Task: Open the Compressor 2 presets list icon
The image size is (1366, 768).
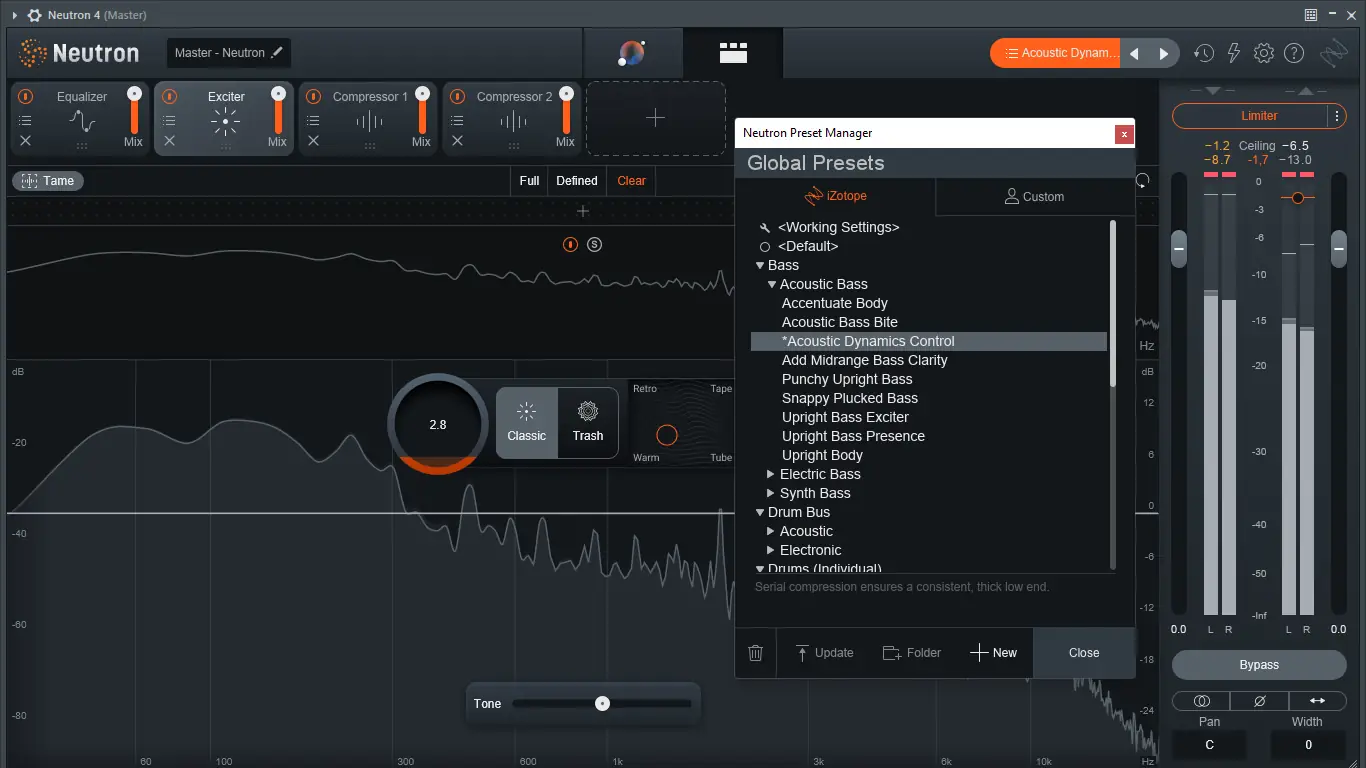Action: 458,120
